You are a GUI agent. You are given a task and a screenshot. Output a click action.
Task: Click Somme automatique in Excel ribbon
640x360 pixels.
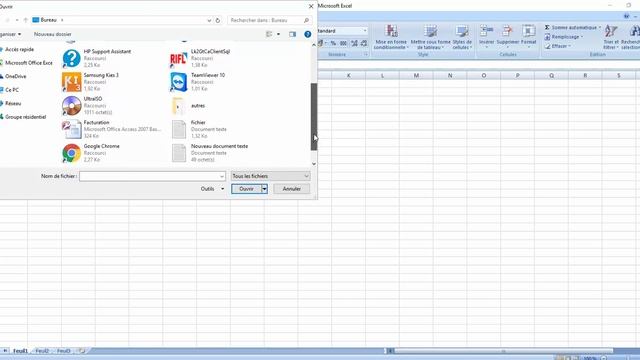(x=571, y=27)
